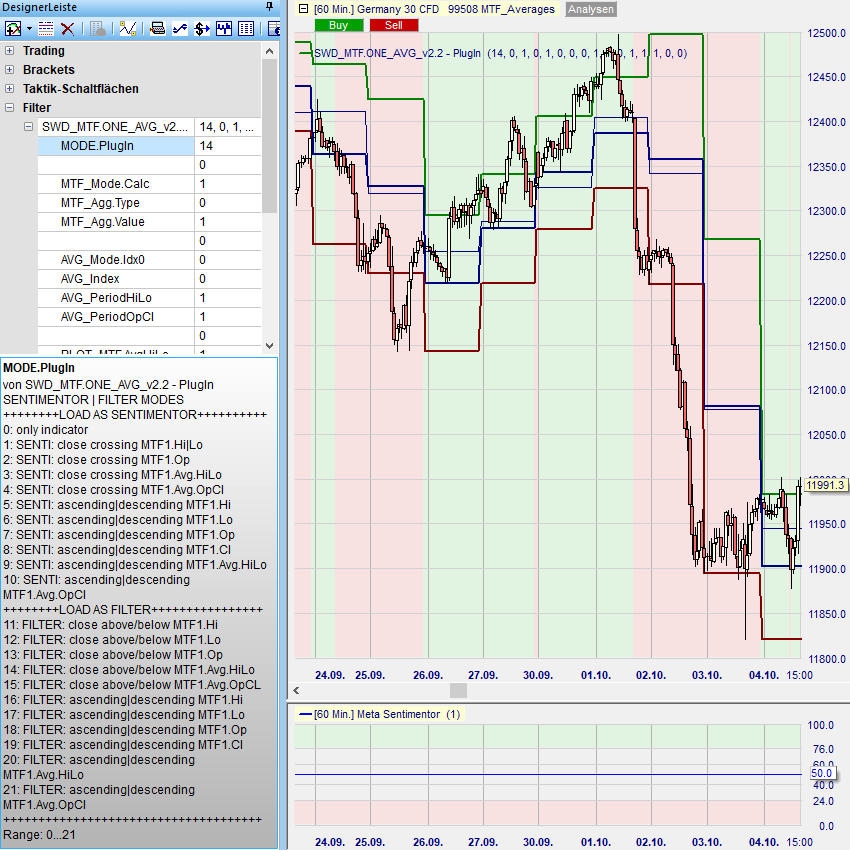
Task: Click the red X delete icon
Action: [67, 28]
